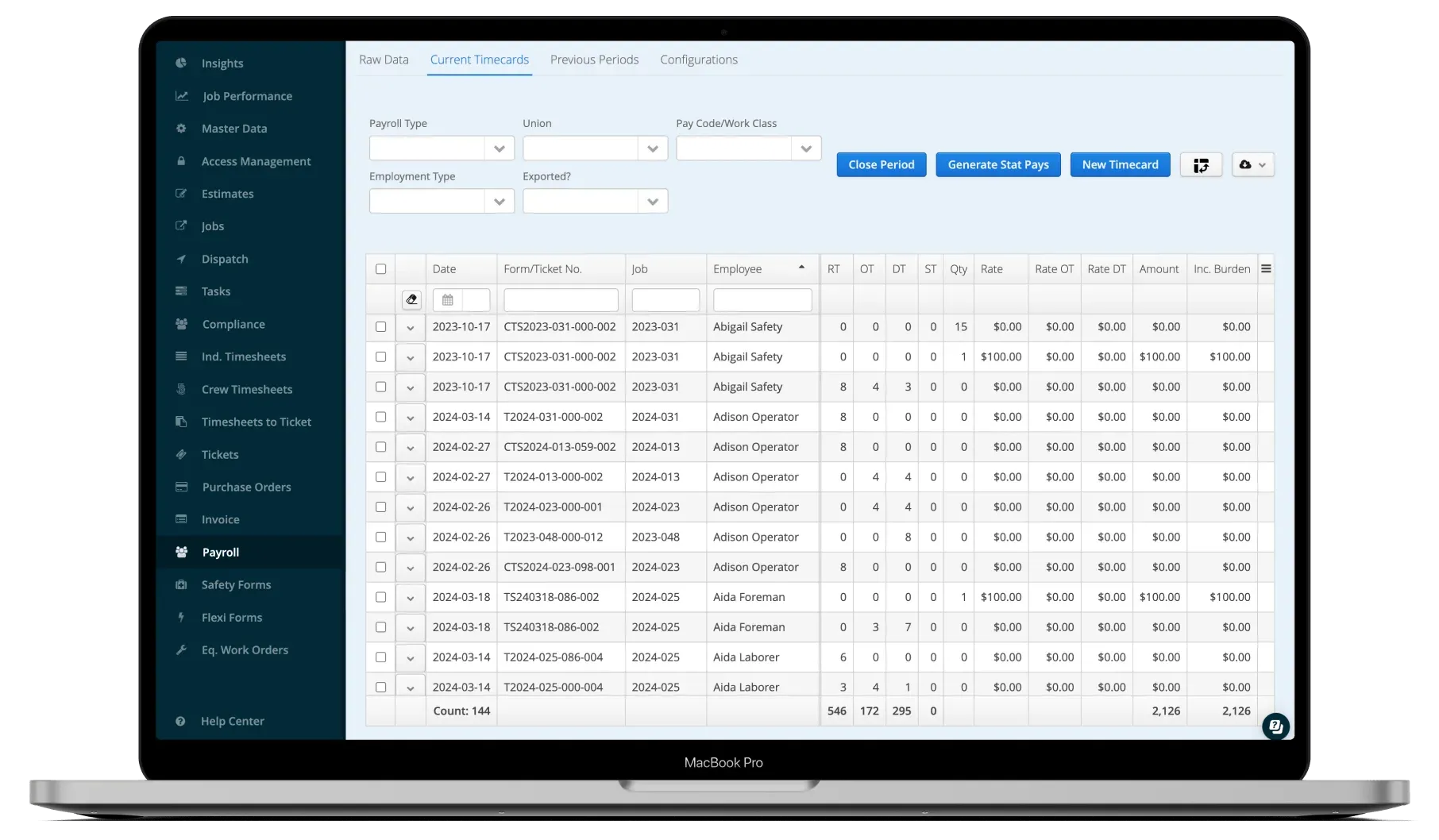Click the Payroll people icon in the sidebar

181,552
